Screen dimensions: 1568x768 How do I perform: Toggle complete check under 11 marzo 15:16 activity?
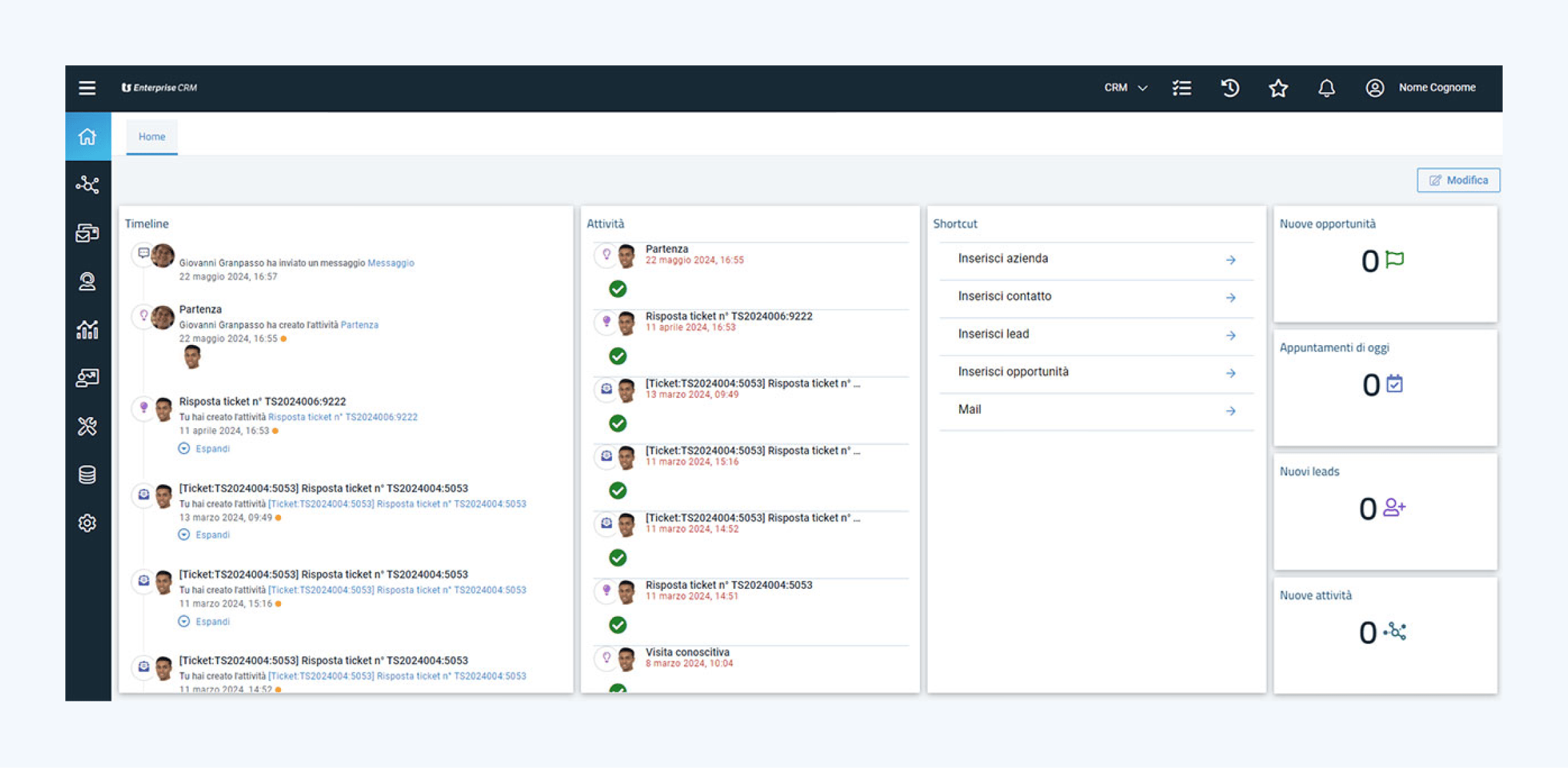point(617,490)
